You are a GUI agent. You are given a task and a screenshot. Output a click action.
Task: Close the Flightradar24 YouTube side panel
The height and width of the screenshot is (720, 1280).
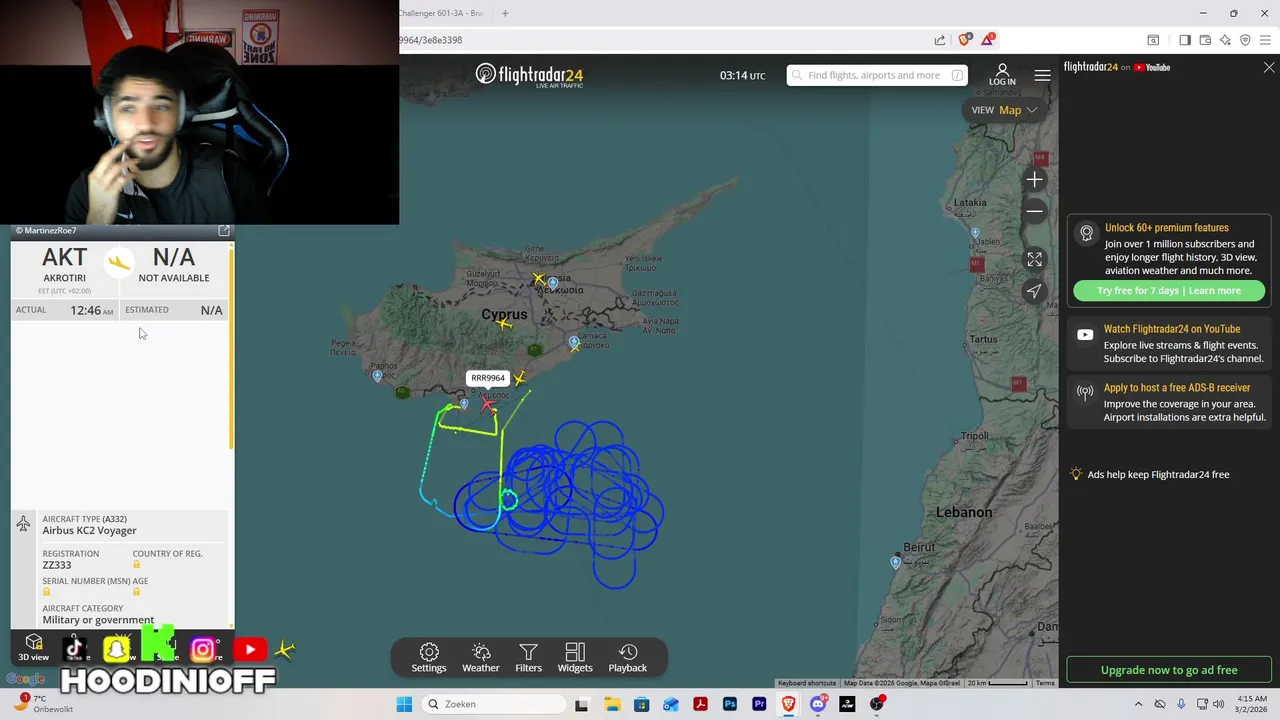coord(1269,67)
